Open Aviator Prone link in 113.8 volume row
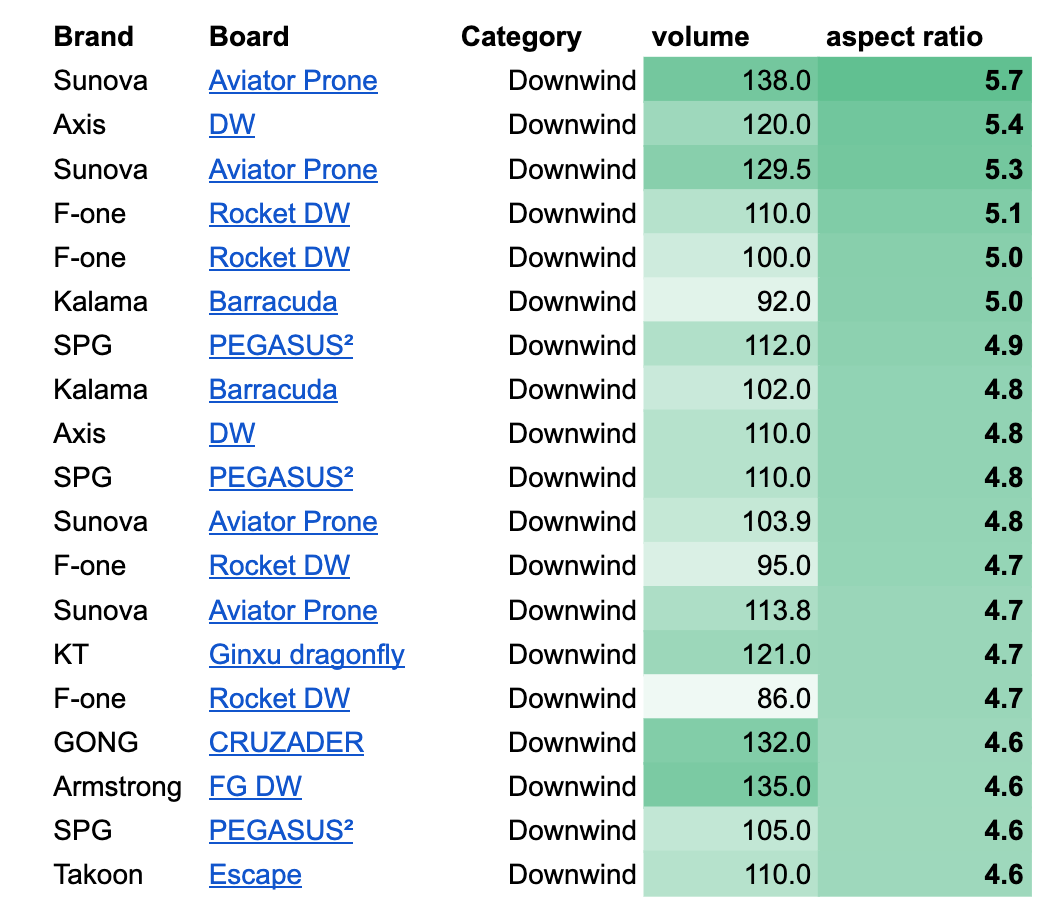 pyautogui.click(x=293, y=610)
